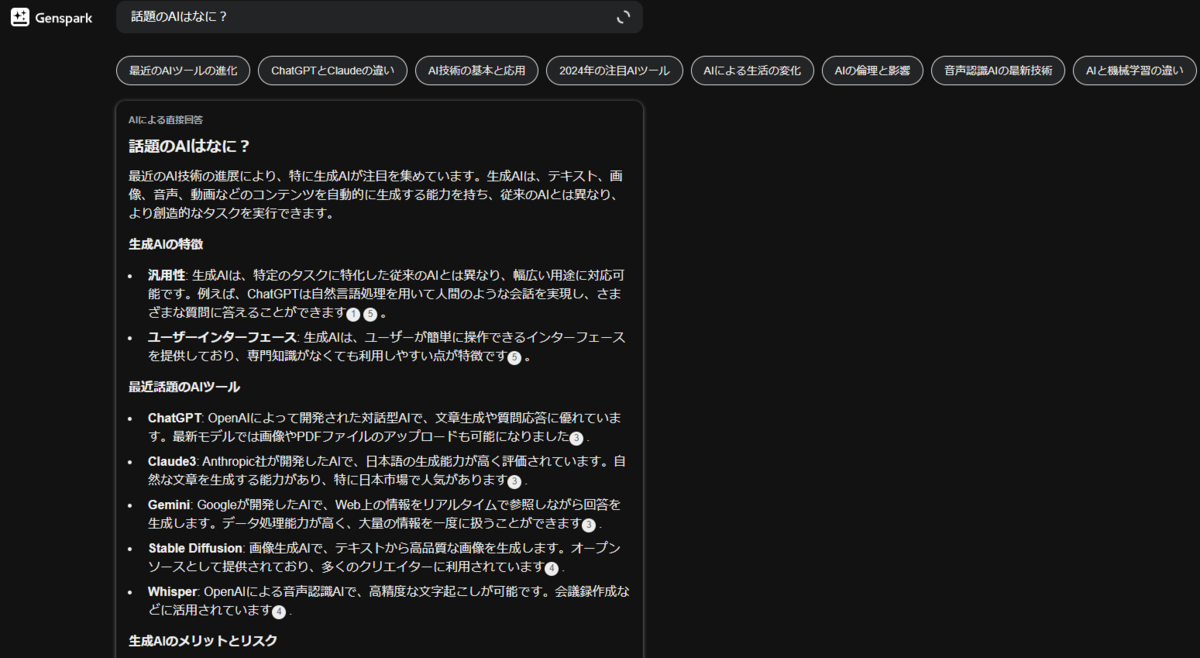This screenshot has height=658, width=1200.
Task: Choose the AI技術の基本と応用 chip
Action: [477, 71]
